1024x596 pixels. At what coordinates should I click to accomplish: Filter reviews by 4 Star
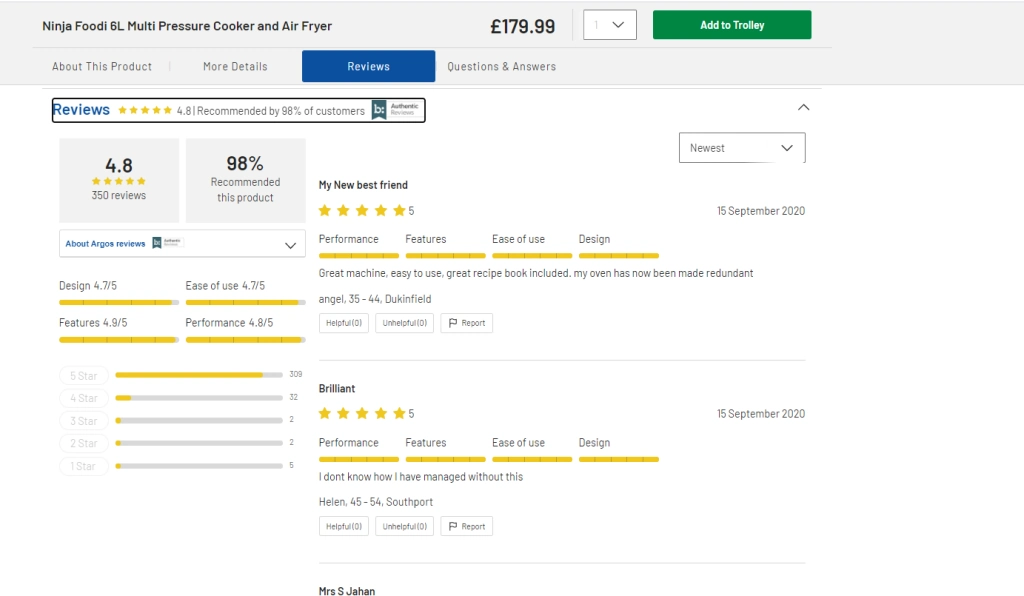(84, 398)
